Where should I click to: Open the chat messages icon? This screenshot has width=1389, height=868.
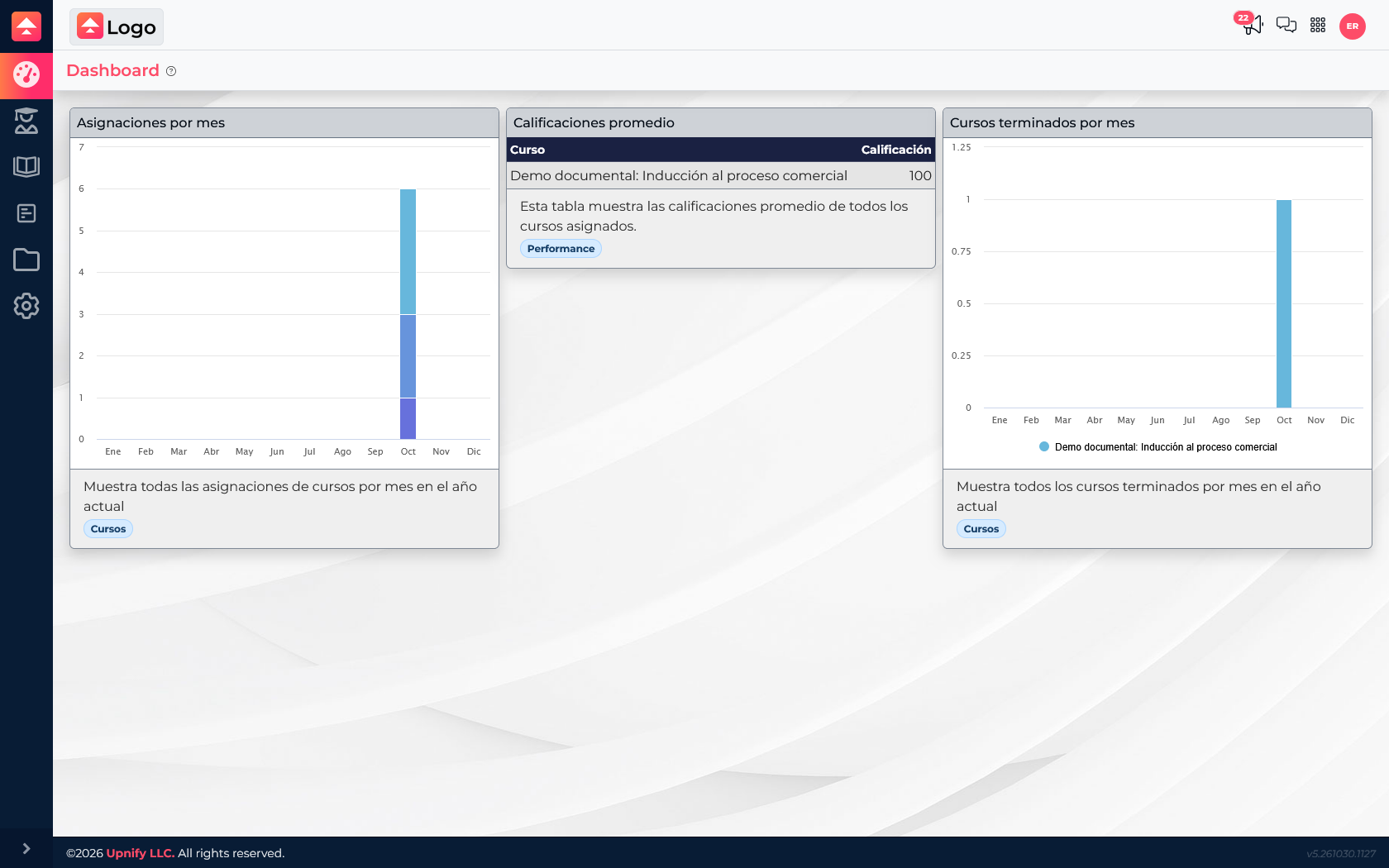[1286, 25]
